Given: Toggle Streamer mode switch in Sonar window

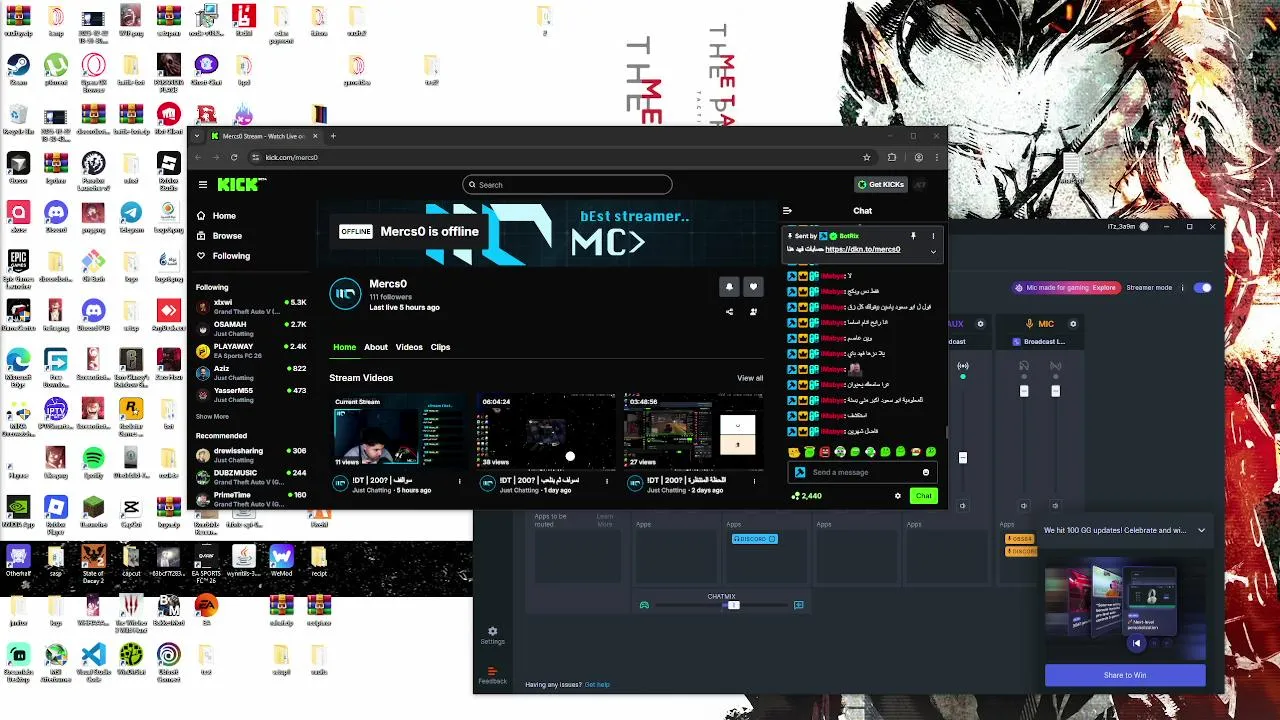Looking at the screenshot, I should tap(1203, 288).
